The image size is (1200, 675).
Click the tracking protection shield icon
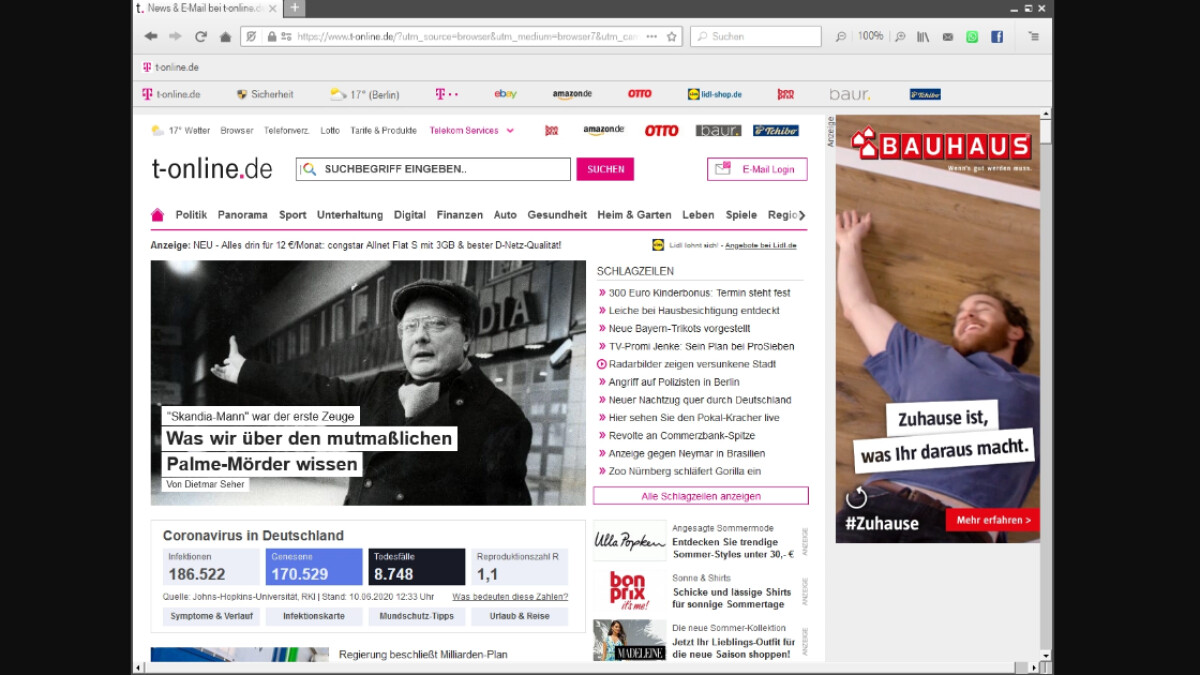[252, 36]
